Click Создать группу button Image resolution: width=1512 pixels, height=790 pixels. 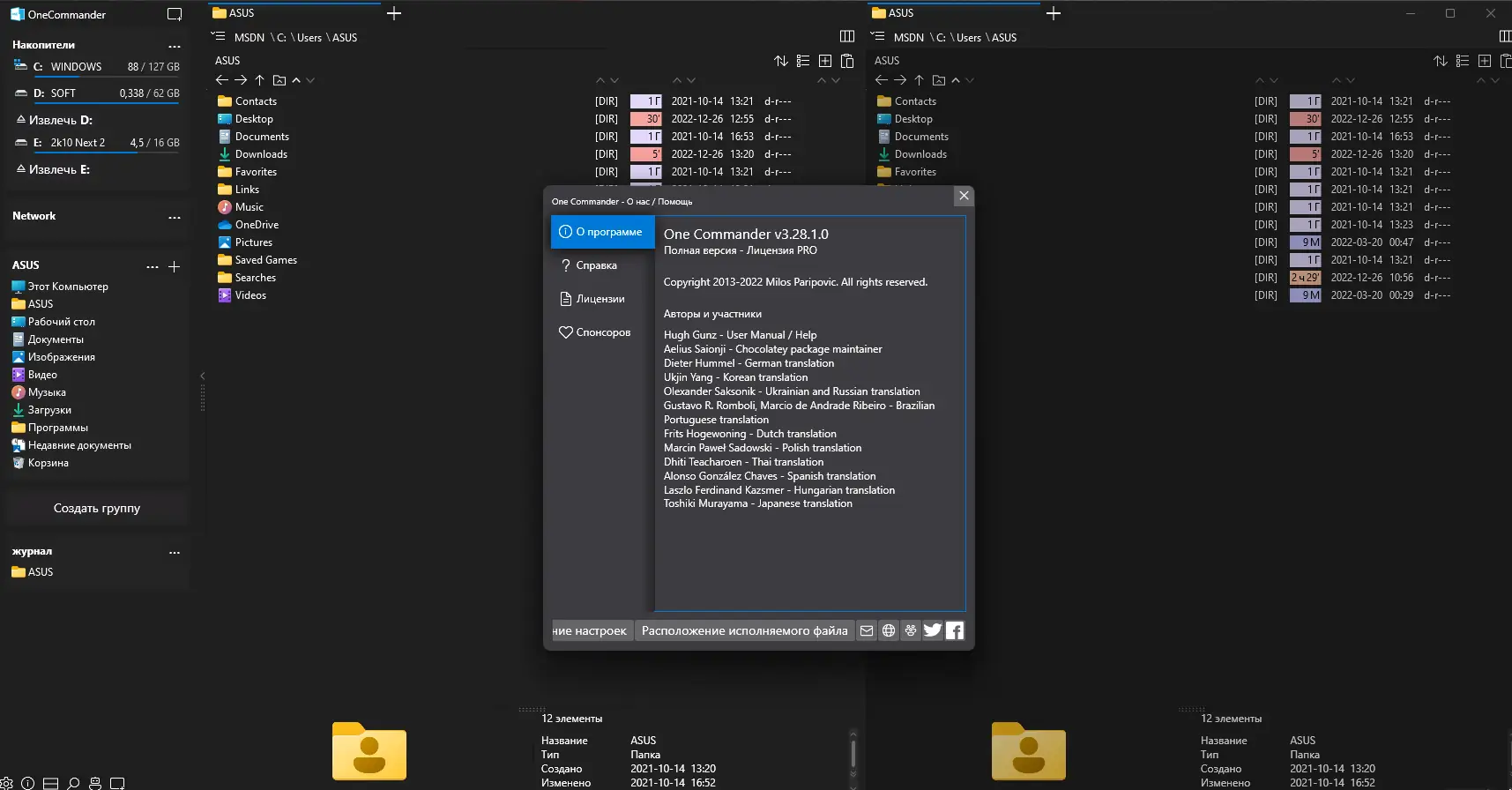pyautogui.click(x=97, y=508)
